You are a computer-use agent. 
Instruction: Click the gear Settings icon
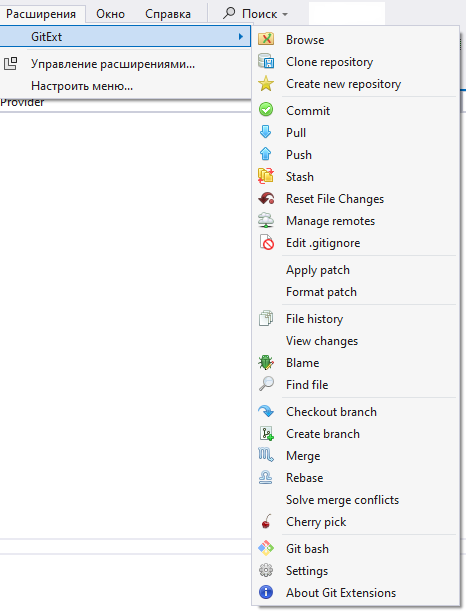coord(266,570)
